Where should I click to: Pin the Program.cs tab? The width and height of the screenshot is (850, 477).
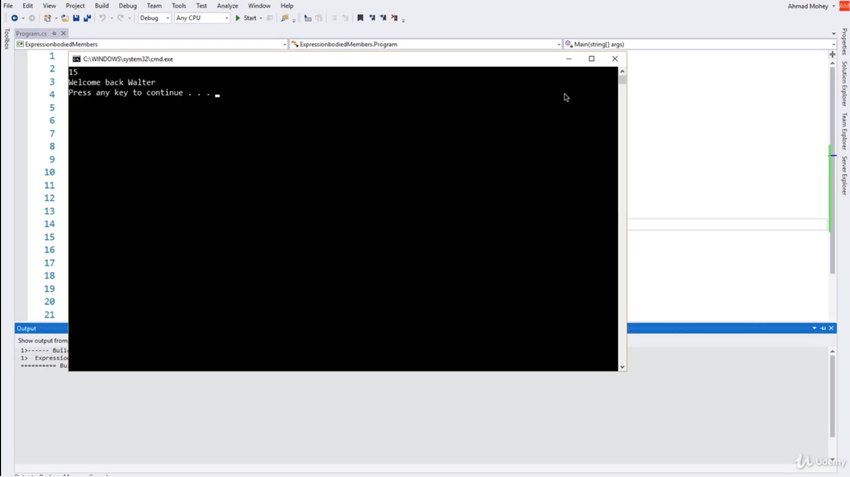pyautogui.click(x=54, y=33)
